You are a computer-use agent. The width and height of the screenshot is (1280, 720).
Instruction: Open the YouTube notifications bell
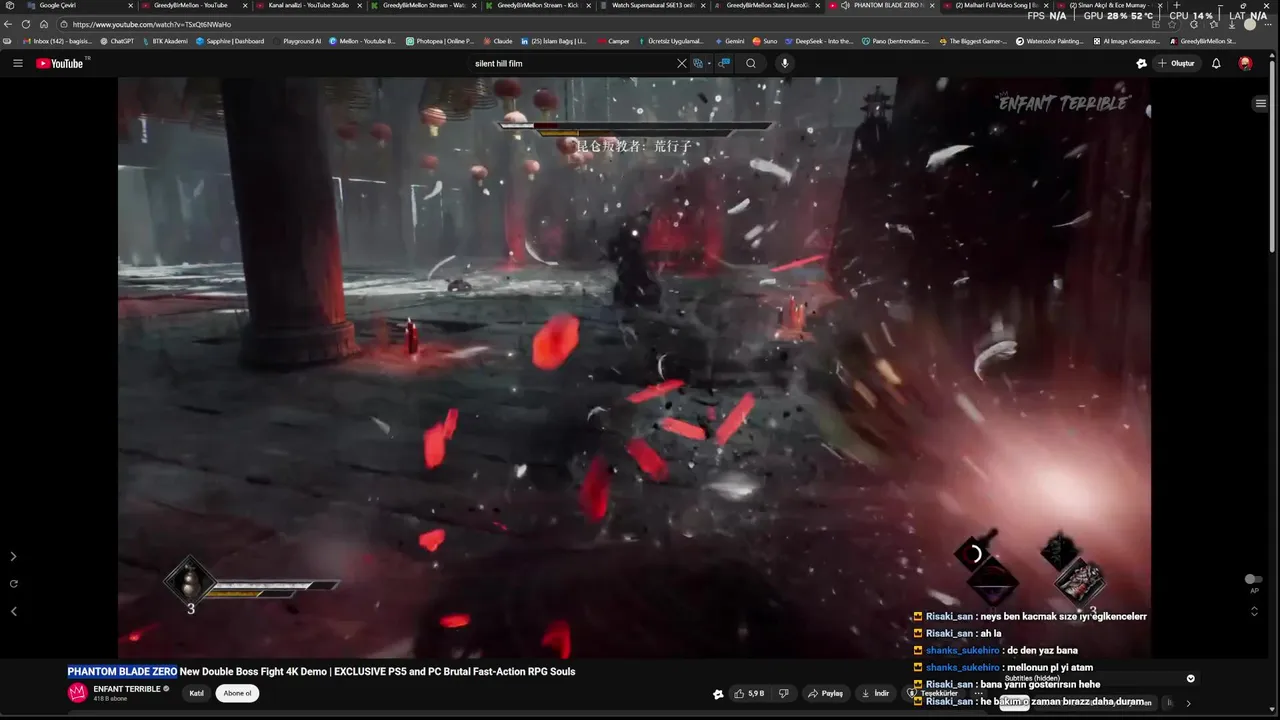coord(1216,63)
